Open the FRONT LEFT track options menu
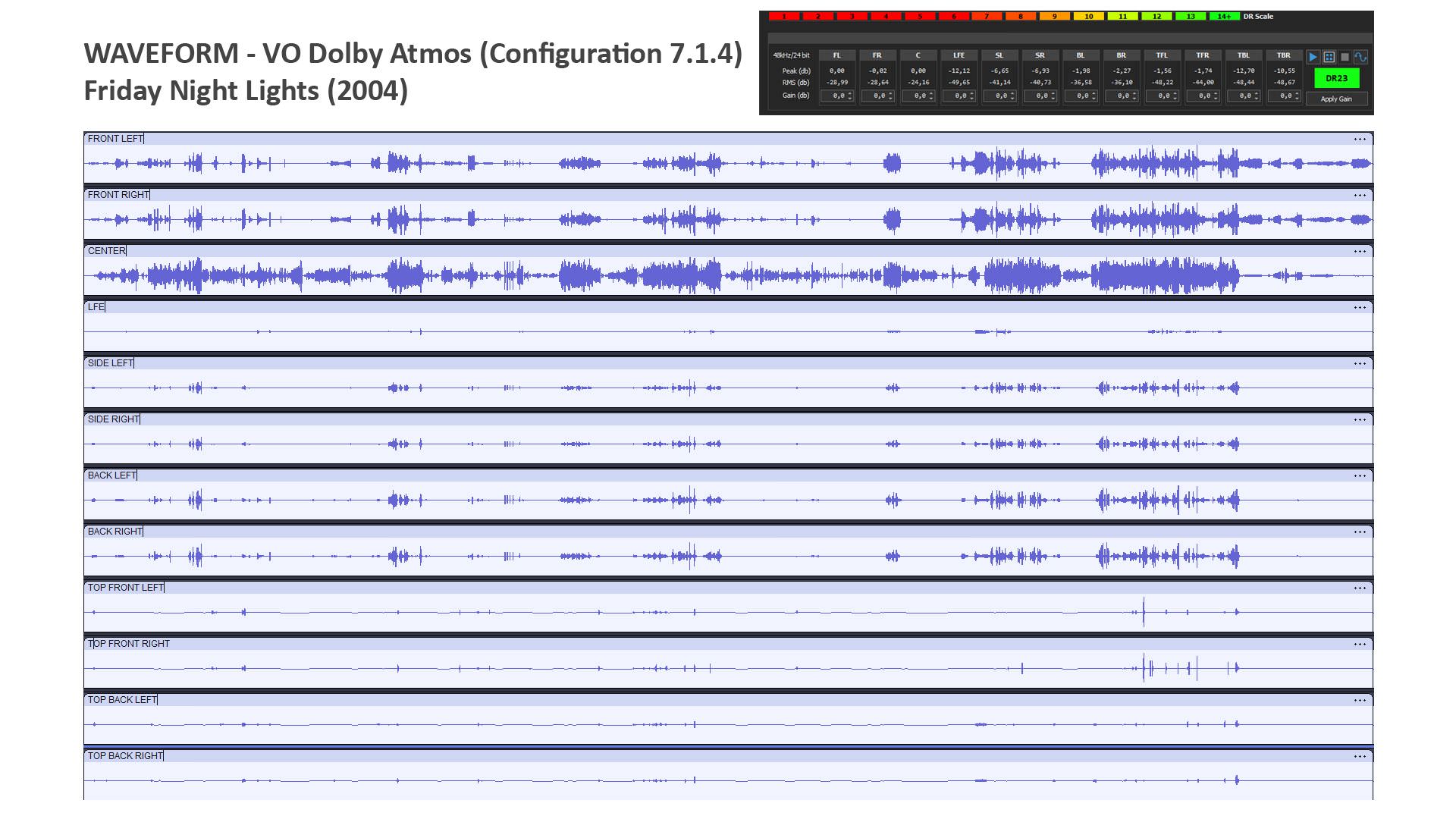 pos(1360,139)
